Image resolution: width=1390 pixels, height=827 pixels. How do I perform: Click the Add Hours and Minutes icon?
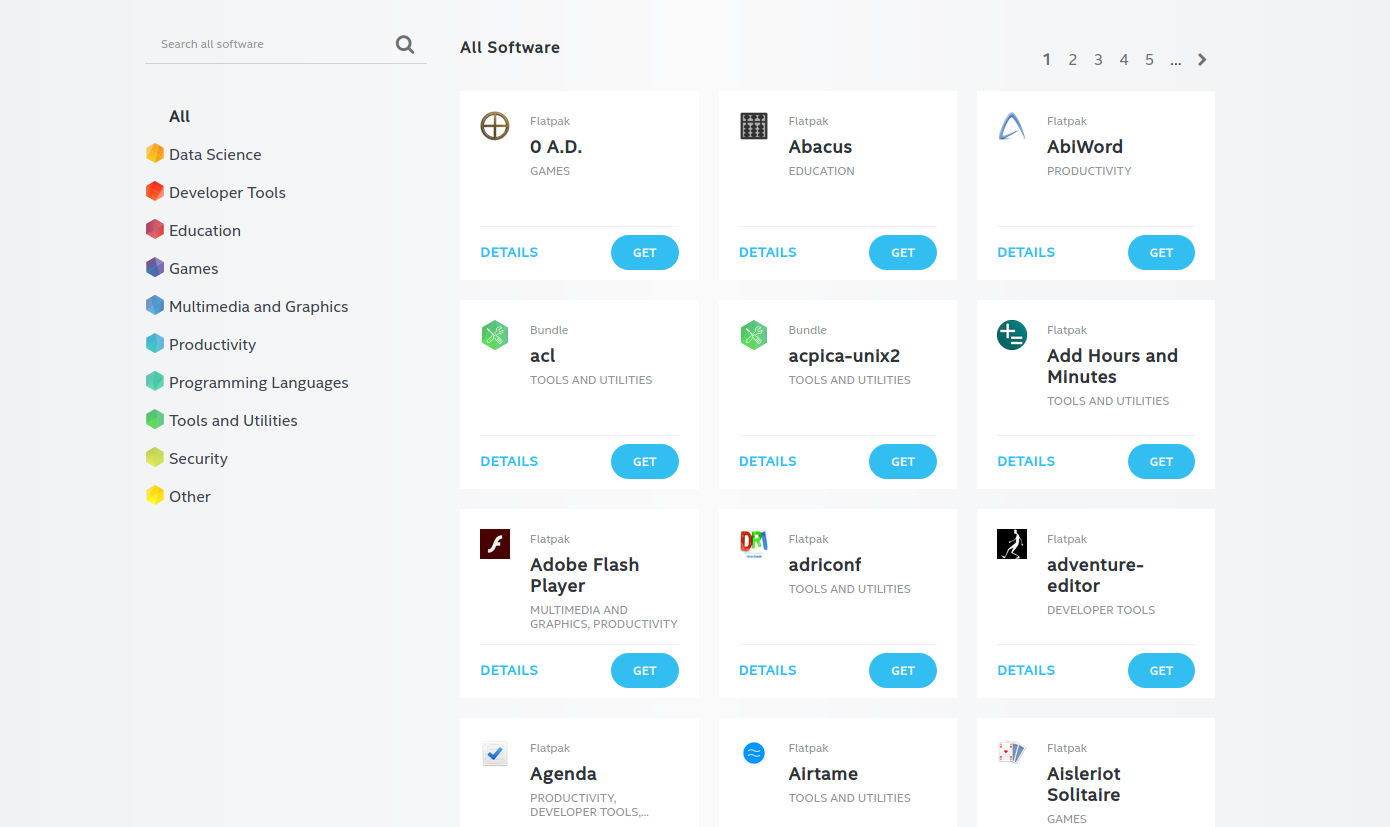[x=1012, y=335]
